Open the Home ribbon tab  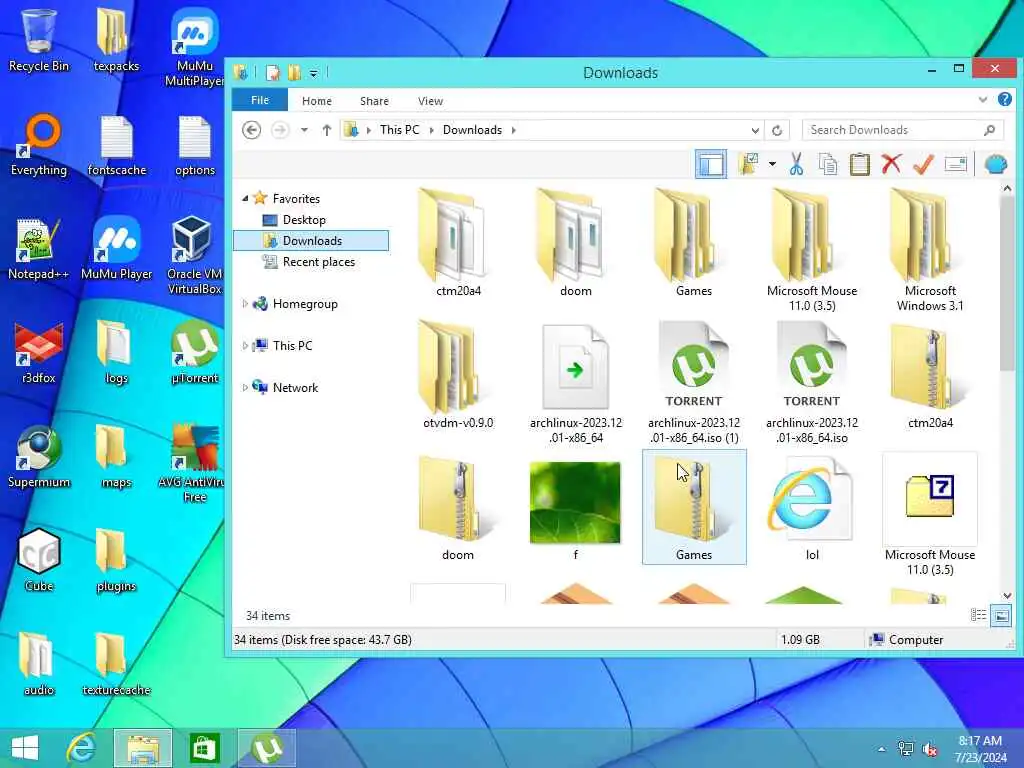[x=317, y=101]
